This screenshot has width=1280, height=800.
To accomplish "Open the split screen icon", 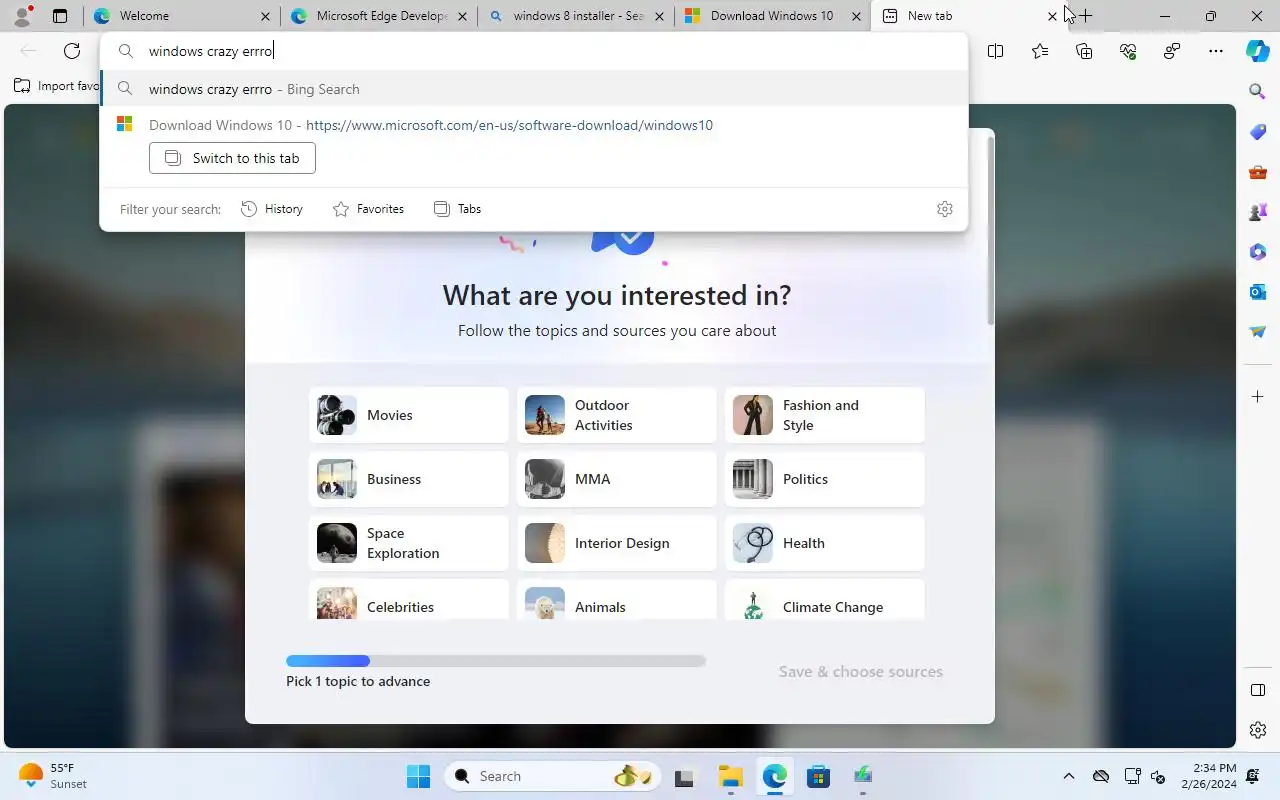I will click(x=995, y=51).
